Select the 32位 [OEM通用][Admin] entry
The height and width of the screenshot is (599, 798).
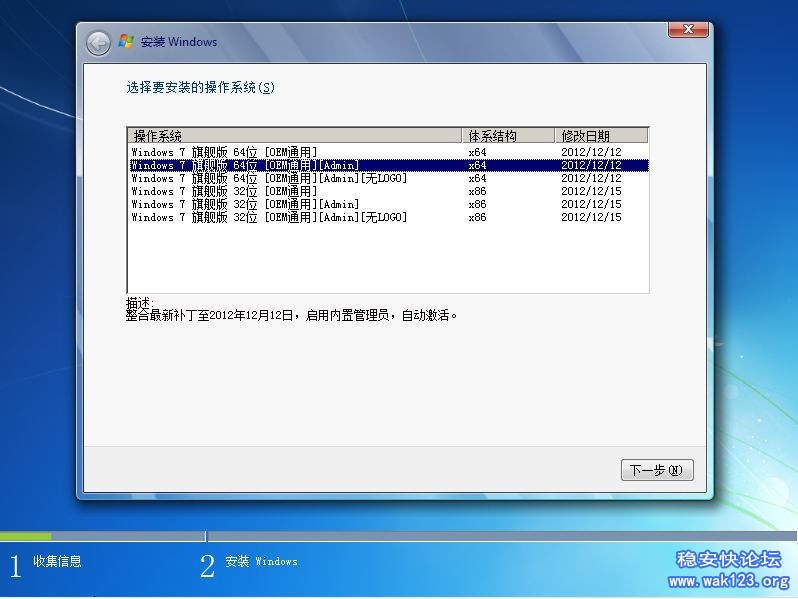(245, 204)
